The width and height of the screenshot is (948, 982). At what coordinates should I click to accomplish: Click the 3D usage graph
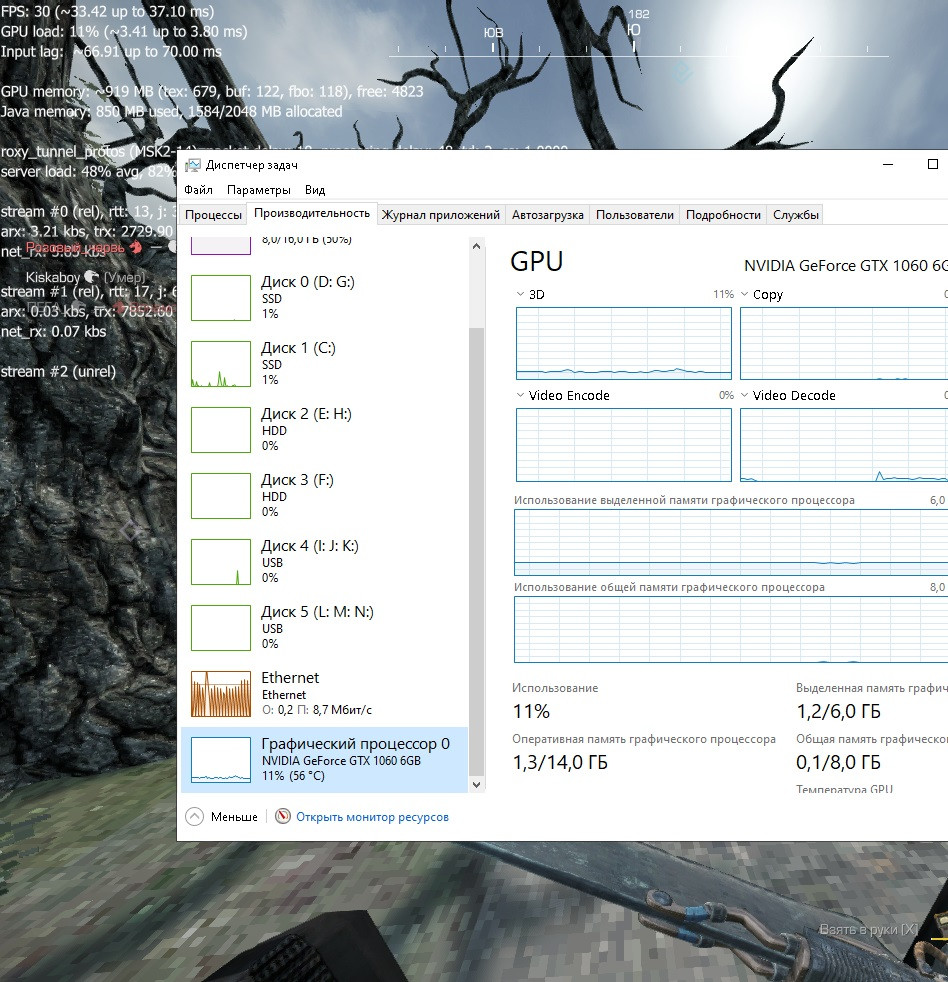pos(624,343)
